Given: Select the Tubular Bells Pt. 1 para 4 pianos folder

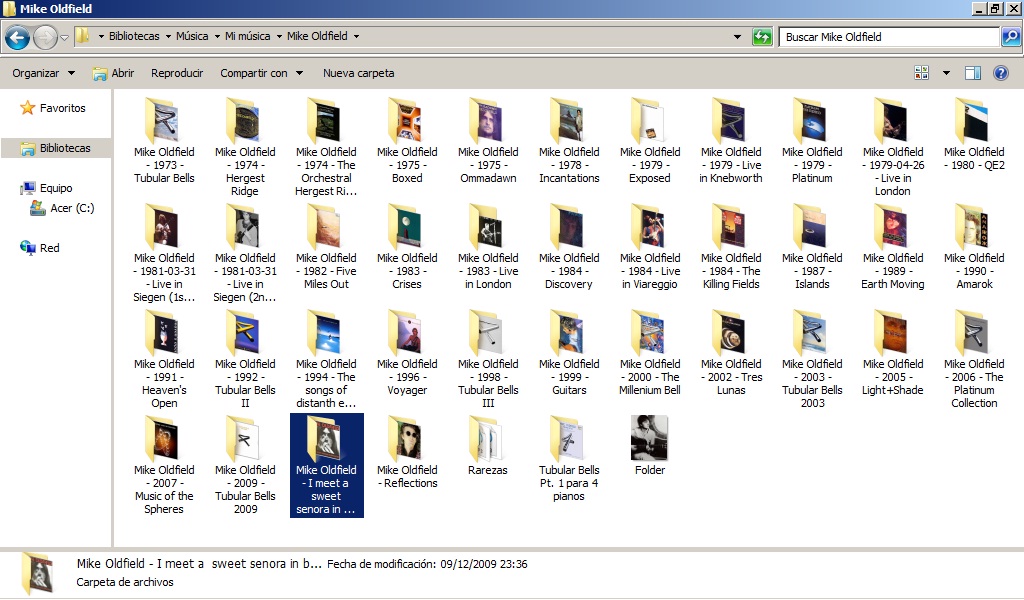Looking at the screenshot, I should point(569,458).
